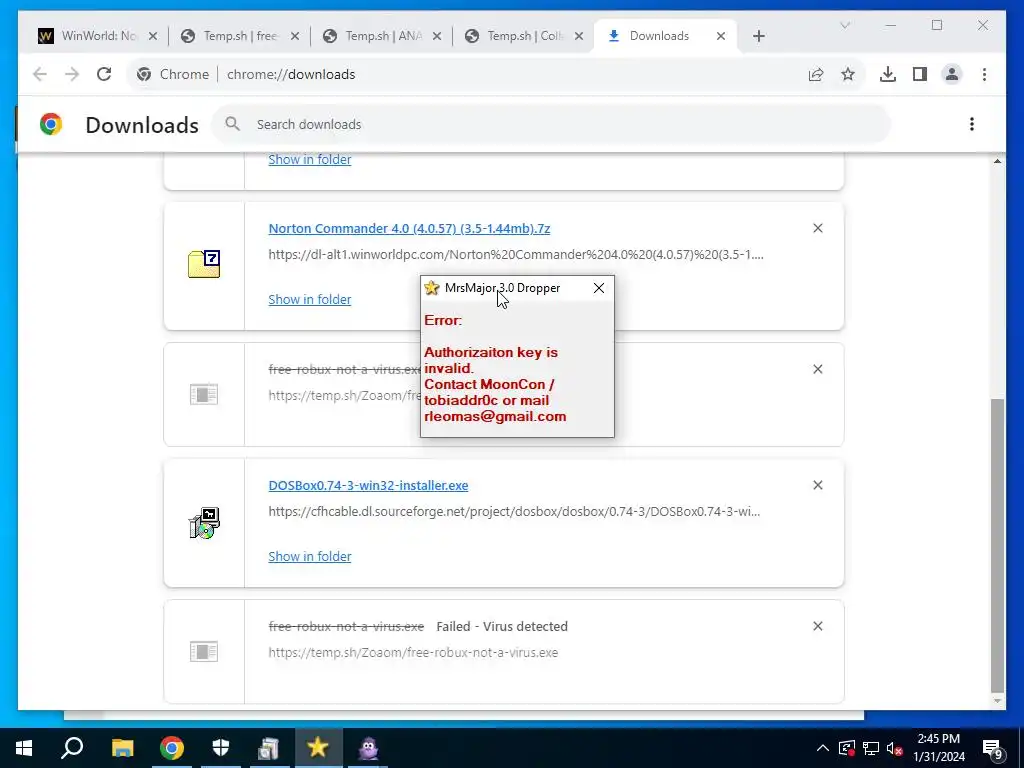Screen dimensions: 1024x768
Task: Click the muted volume tray icon
Action: (x=895, y=748)
